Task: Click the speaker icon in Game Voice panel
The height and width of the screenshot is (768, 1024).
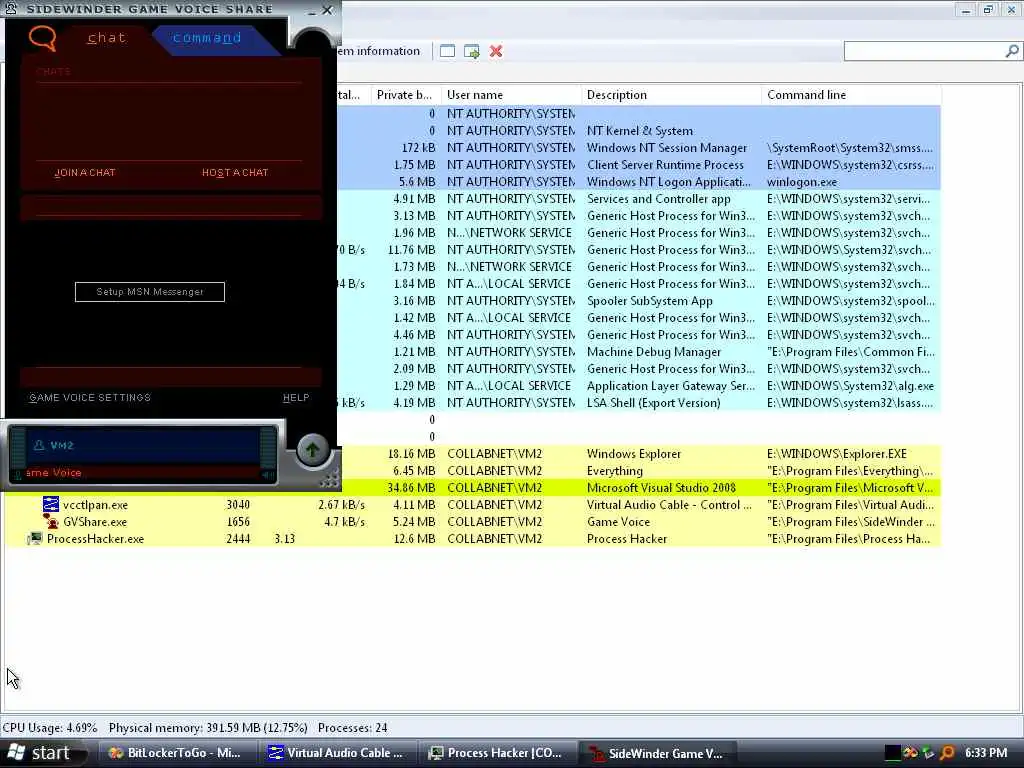Action: pyautogui.click(x=268, y=474)
